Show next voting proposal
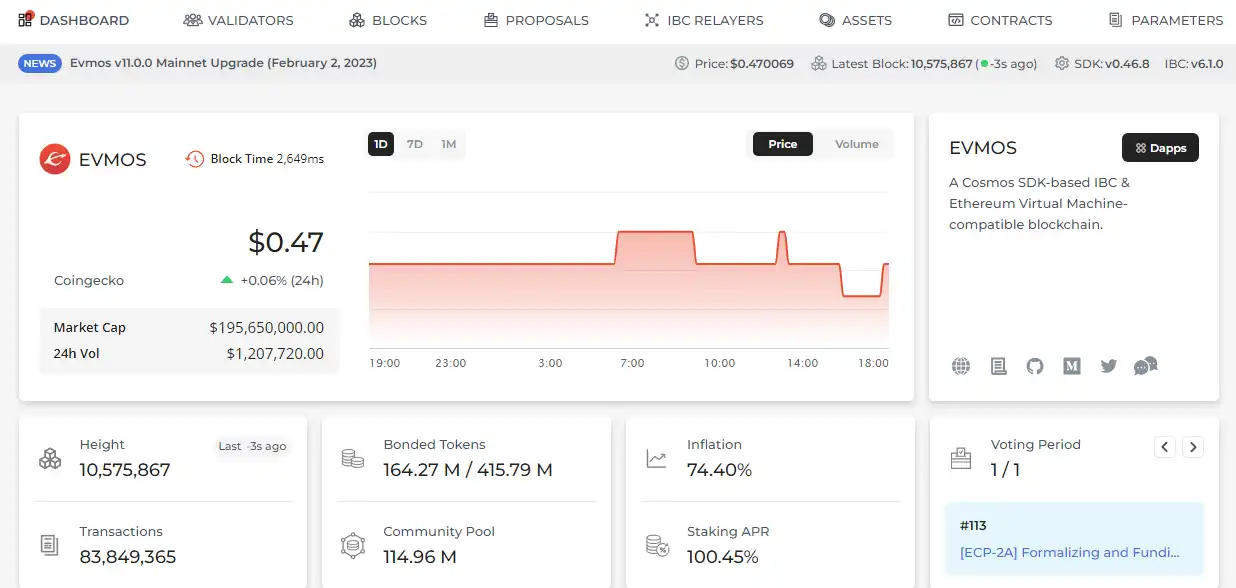This screenshot has width=1236, height=588. tap(1193, 448)
